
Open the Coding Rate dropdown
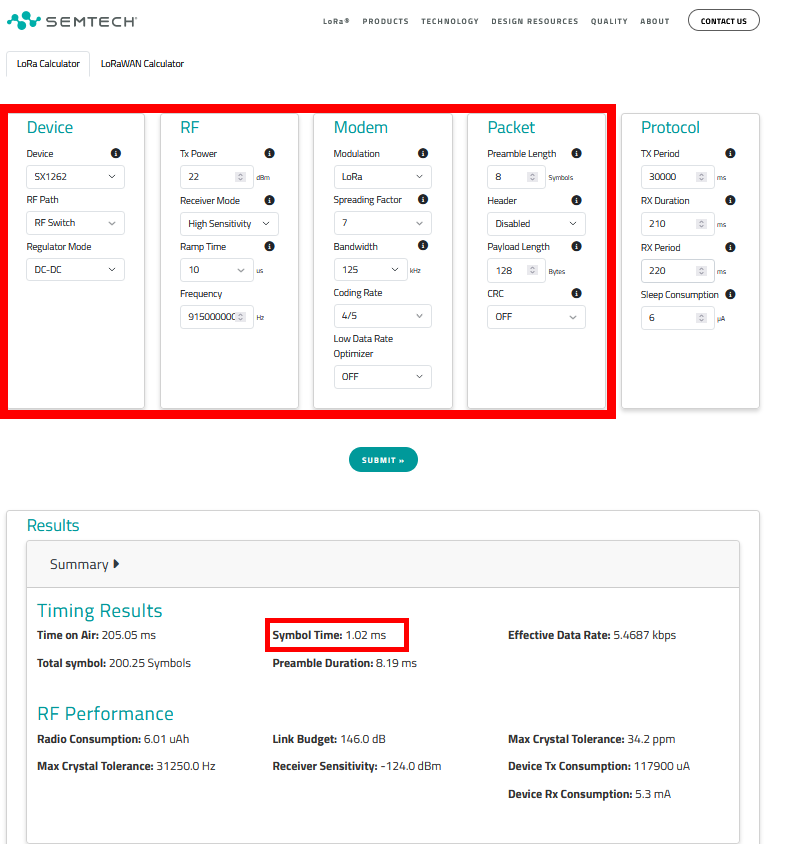pos(382,316)
